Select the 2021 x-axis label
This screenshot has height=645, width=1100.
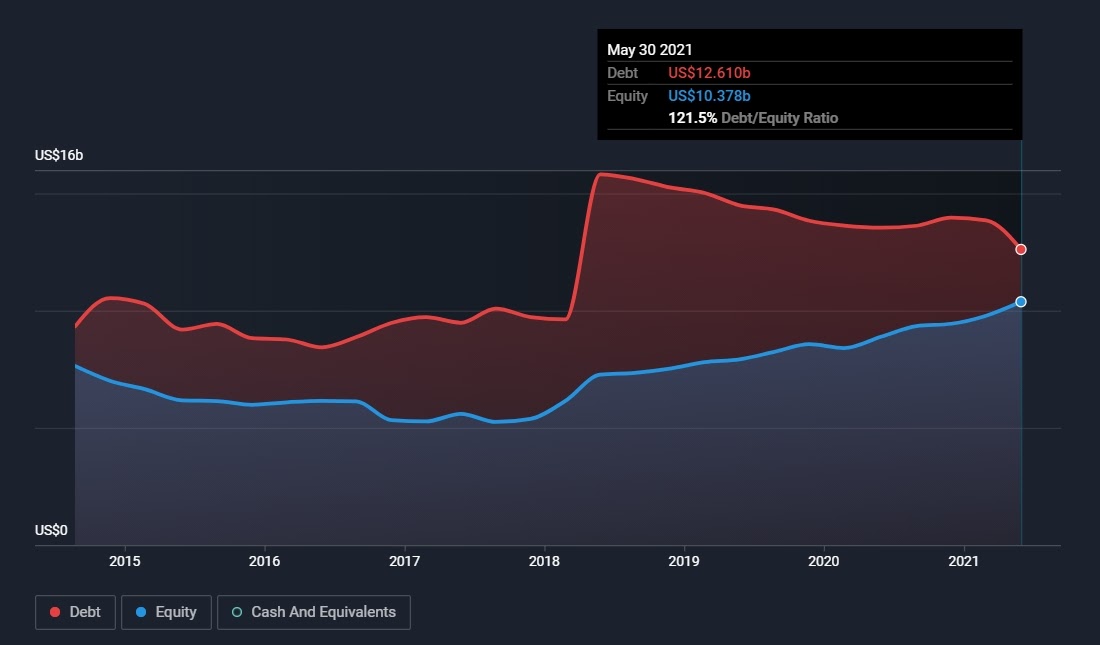click(963, 561)
